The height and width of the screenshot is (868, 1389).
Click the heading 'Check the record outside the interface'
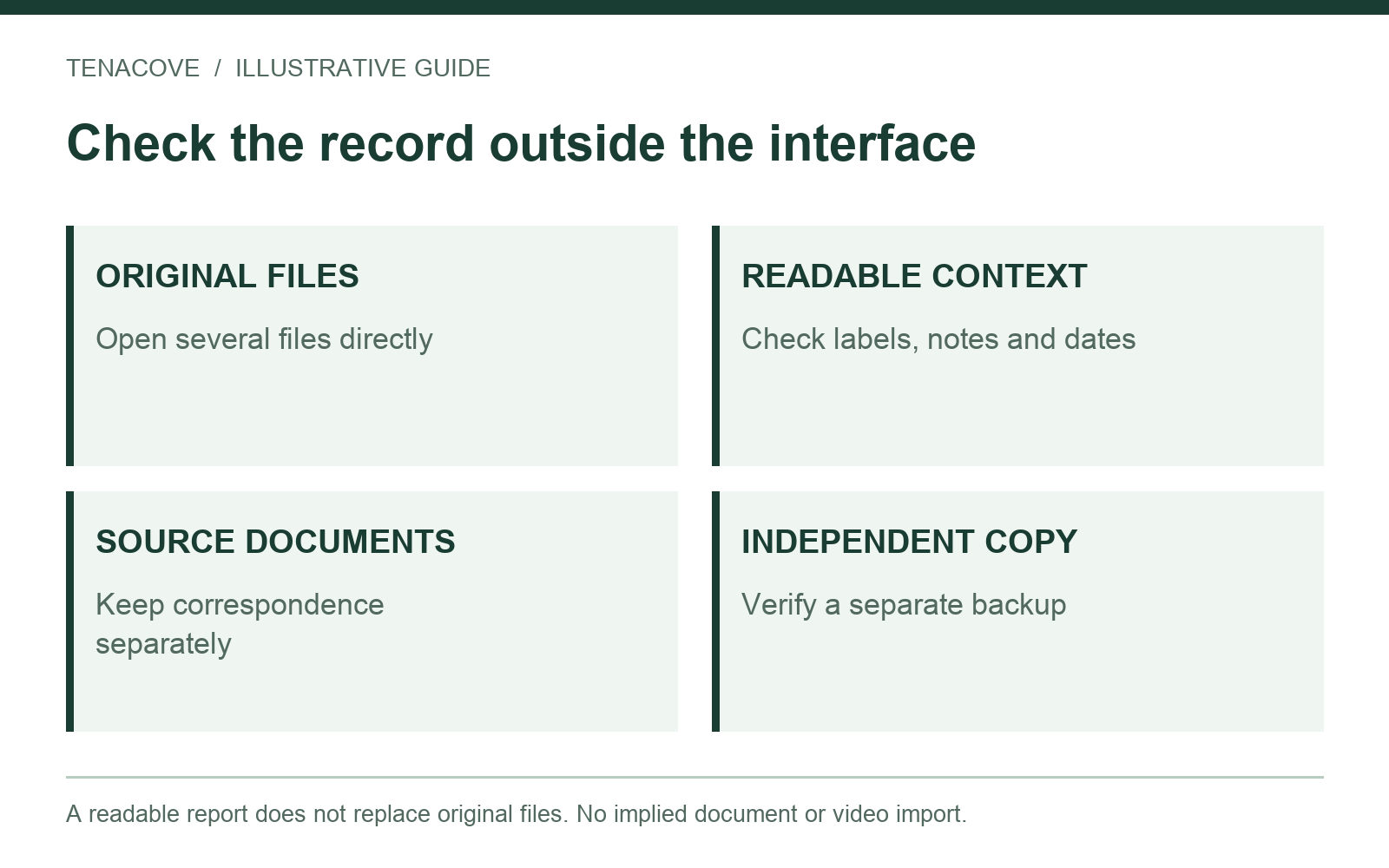click(521, 143)
